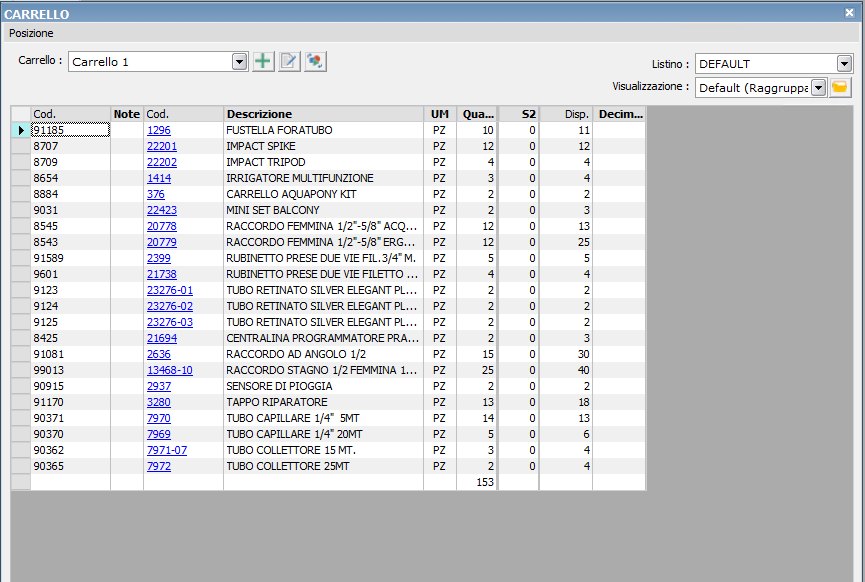This screenshot has height=582, width=865.
Task: Click description TUBO COLLETTORE 25MT
Action: pyautogui.click(x=288, y=466)
